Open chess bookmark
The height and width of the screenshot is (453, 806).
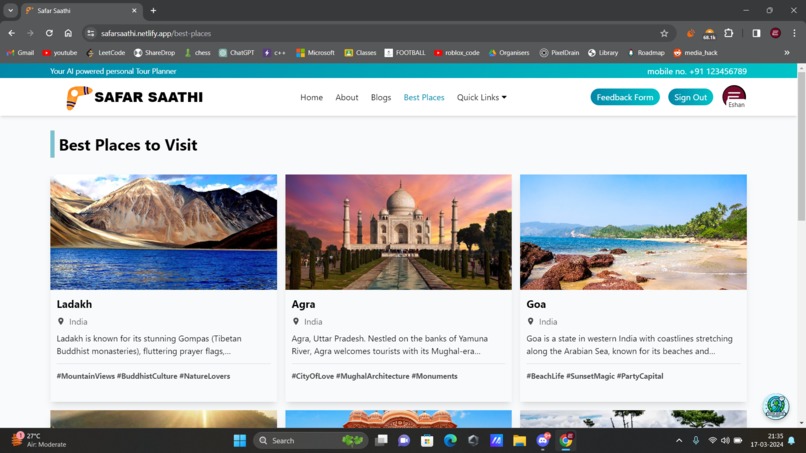coord(197,52)
